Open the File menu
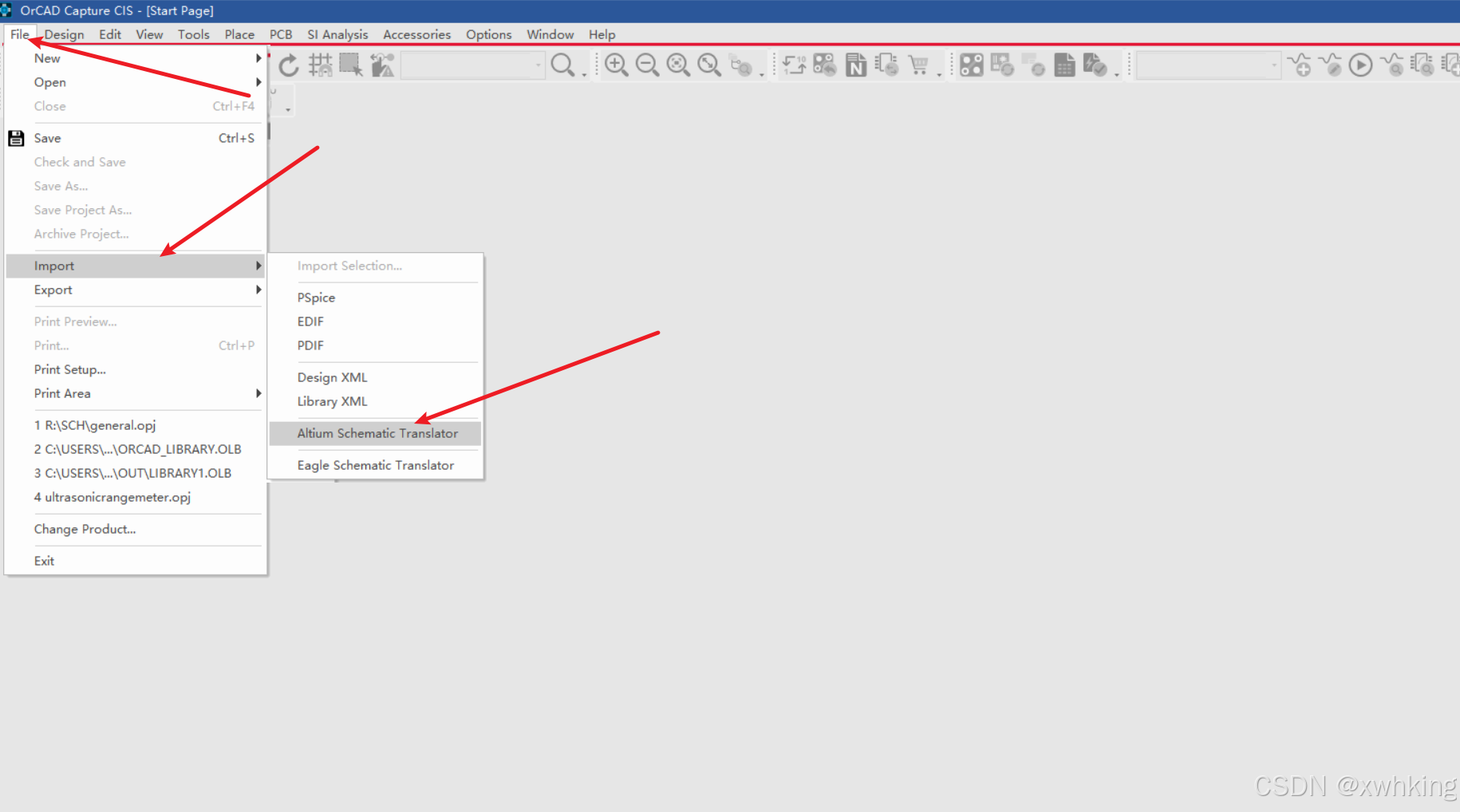Viewport: 1460px width, 812px height. [x=20, y=34]
